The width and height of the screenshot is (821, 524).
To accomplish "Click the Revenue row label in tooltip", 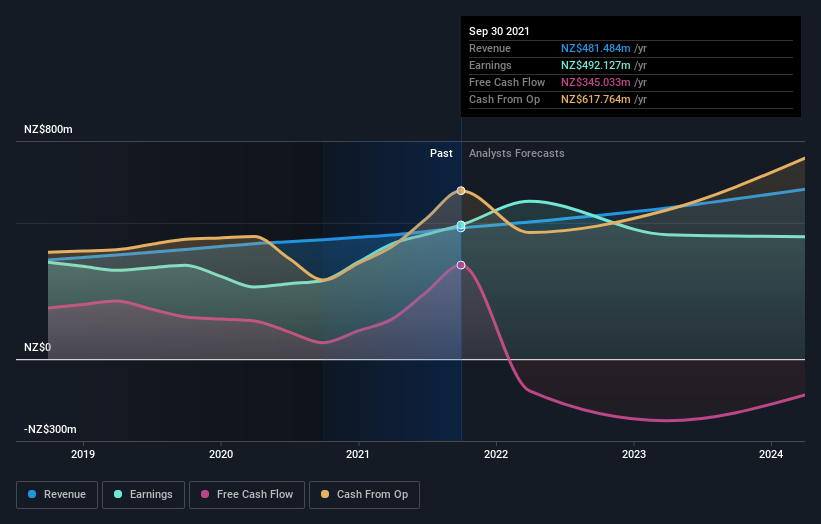I will tap(490, 48).
